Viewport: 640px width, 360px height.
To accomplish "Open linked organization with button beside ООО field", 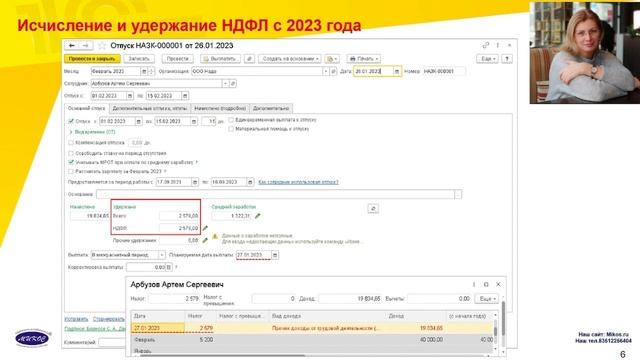I will 333,71.
